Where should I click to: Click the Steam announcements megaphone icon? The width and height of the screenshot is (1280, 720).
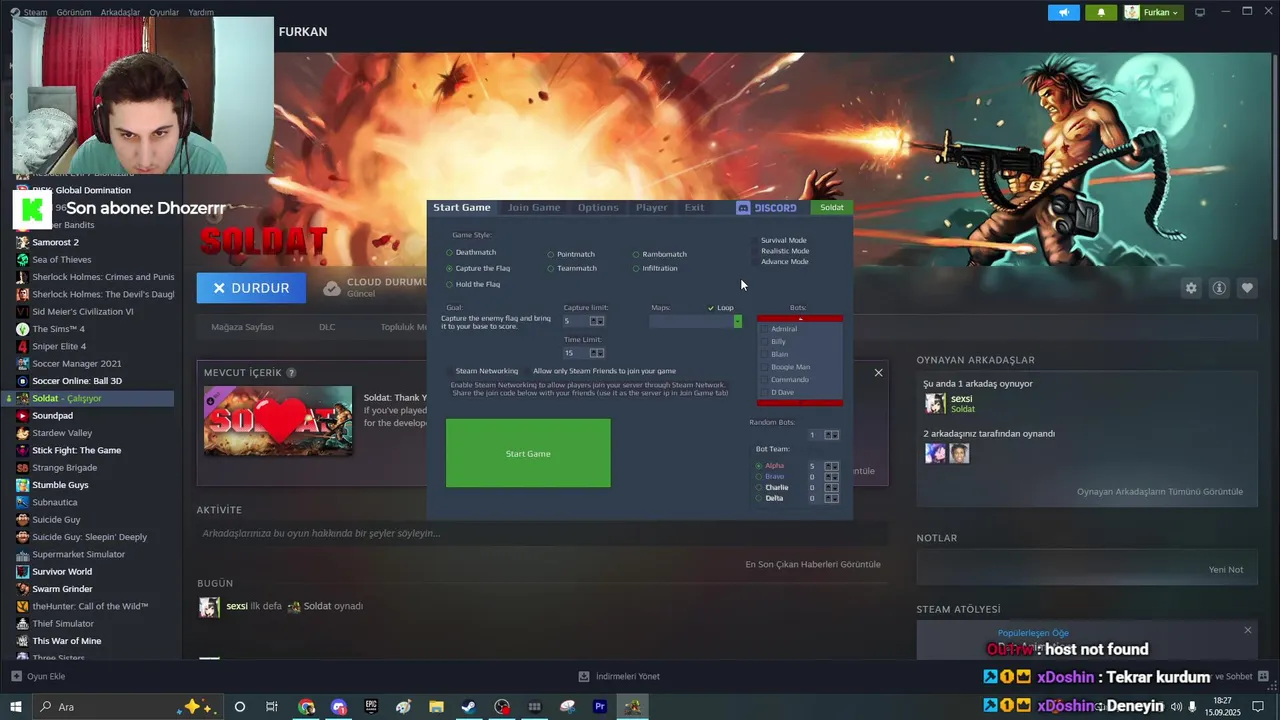(x=1064, y=12)
